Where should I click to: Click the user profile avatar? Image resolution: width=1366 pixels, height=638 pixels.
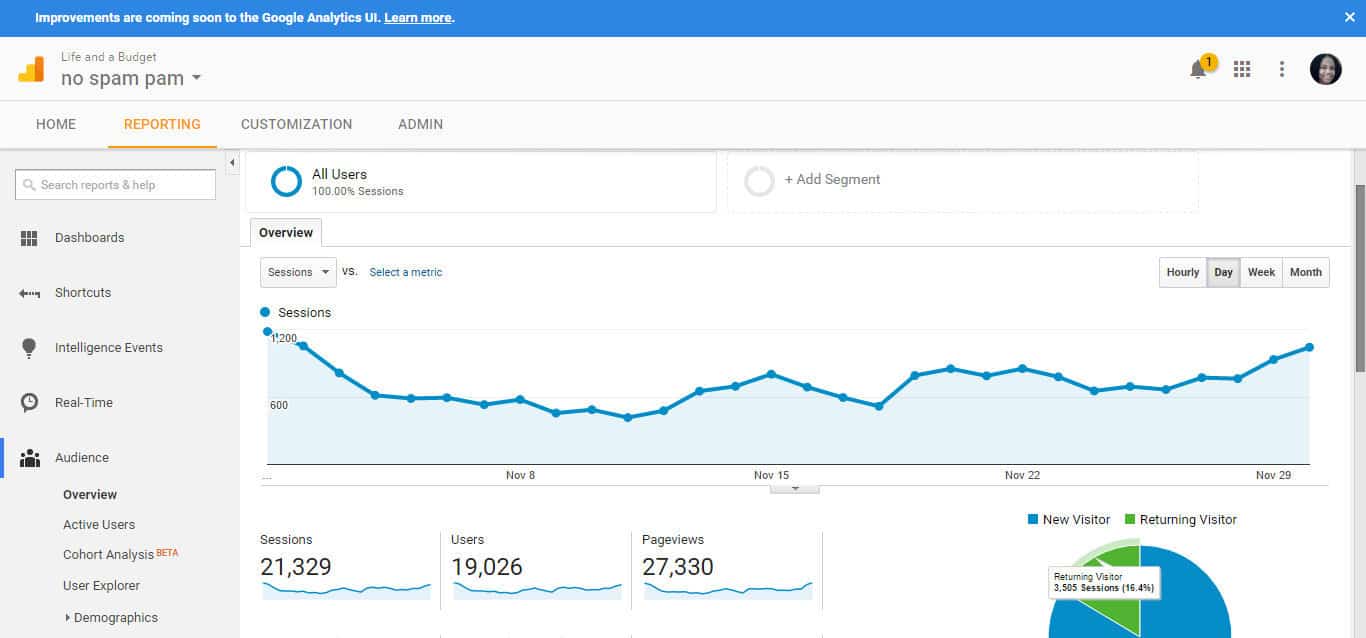[x=1326, y=69]
